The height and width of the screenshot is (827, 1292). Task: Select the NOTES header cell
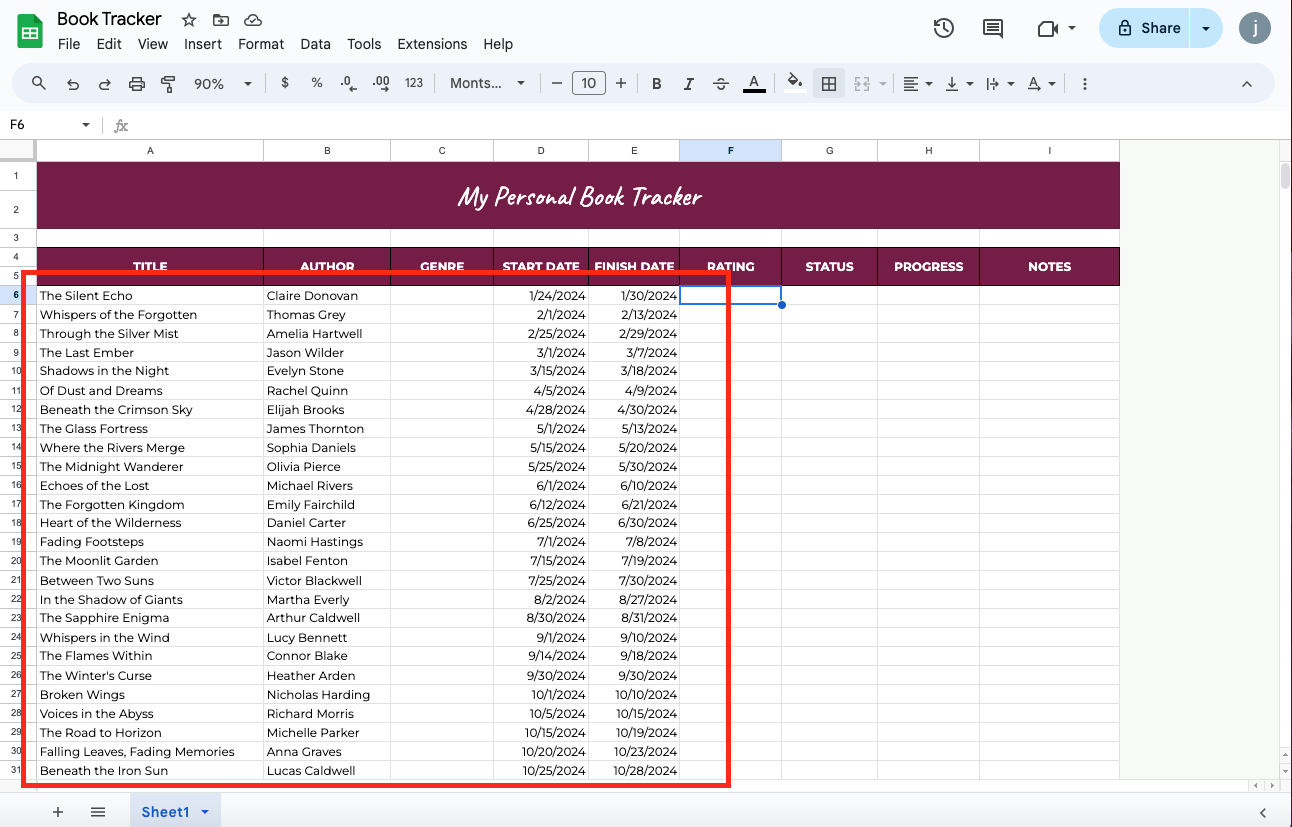point(1049,266)
